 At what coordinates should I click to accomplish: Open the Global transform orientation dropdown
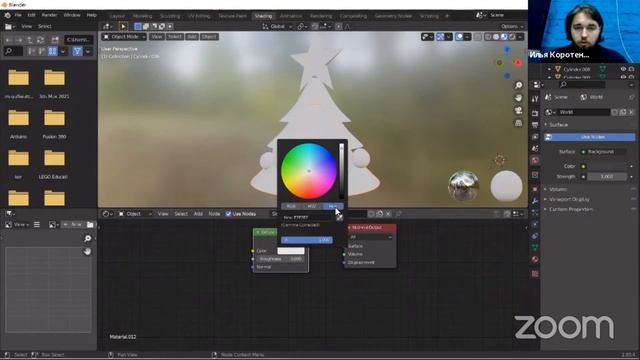[277, 27]
